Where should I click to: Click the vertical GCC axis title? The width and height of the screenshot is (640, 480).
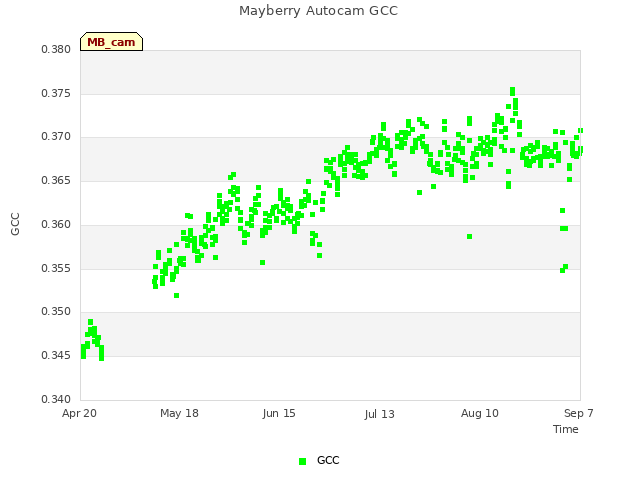click(x=15, y=224)
